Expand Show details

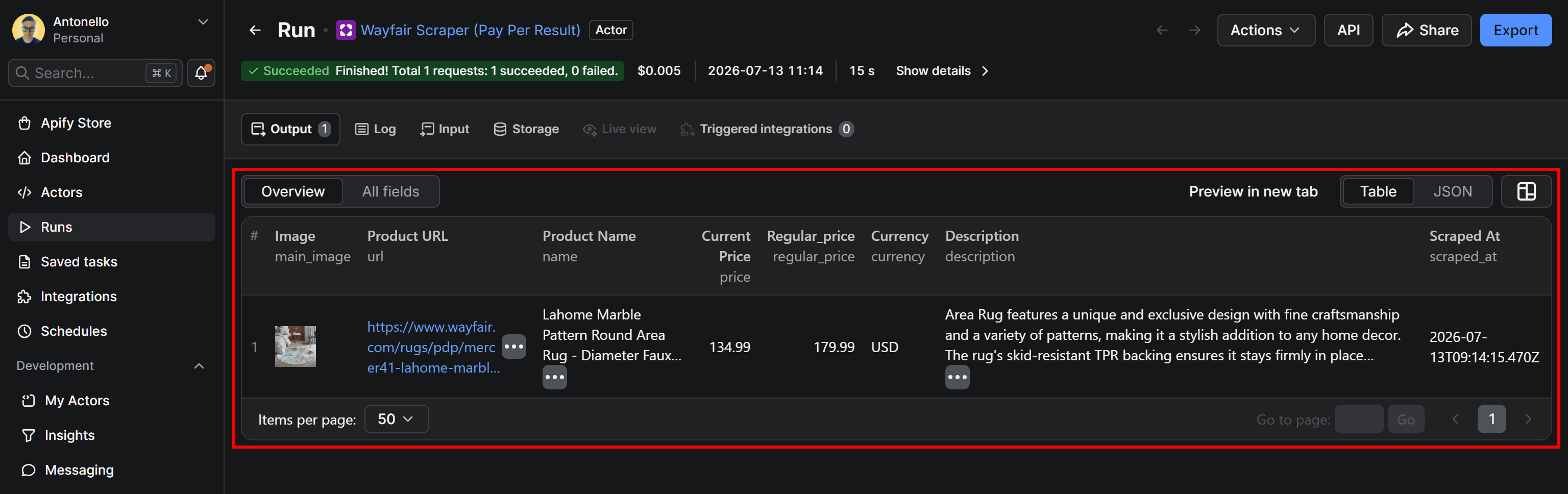pos(942,71)
